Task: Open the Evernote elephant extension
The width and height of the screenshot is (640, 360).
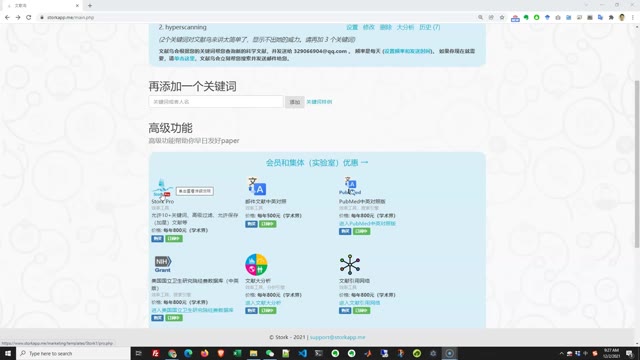Action: [x=526, y=18]
